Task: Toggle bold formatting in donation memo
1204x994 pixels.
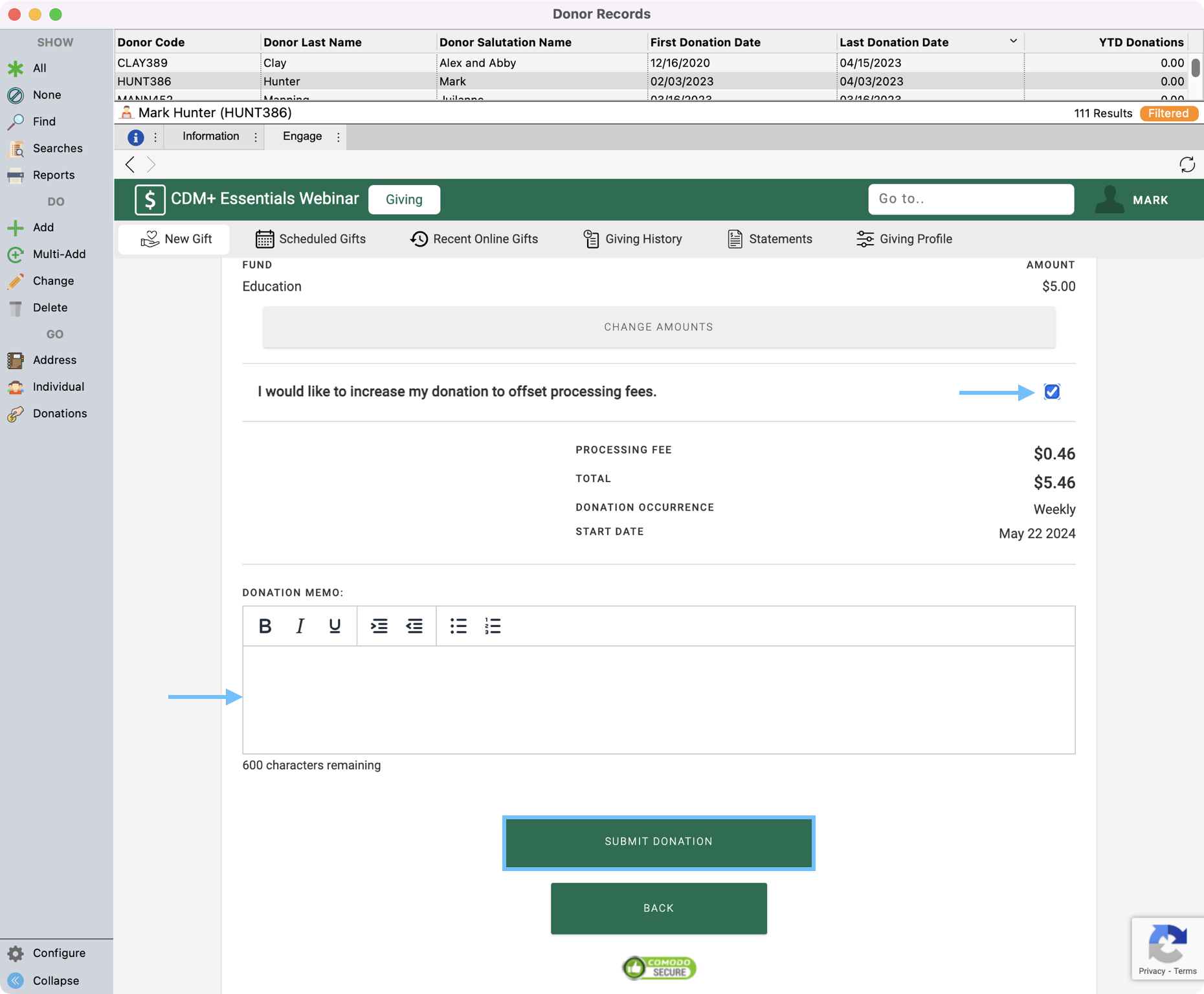Action: click(265, 626)
